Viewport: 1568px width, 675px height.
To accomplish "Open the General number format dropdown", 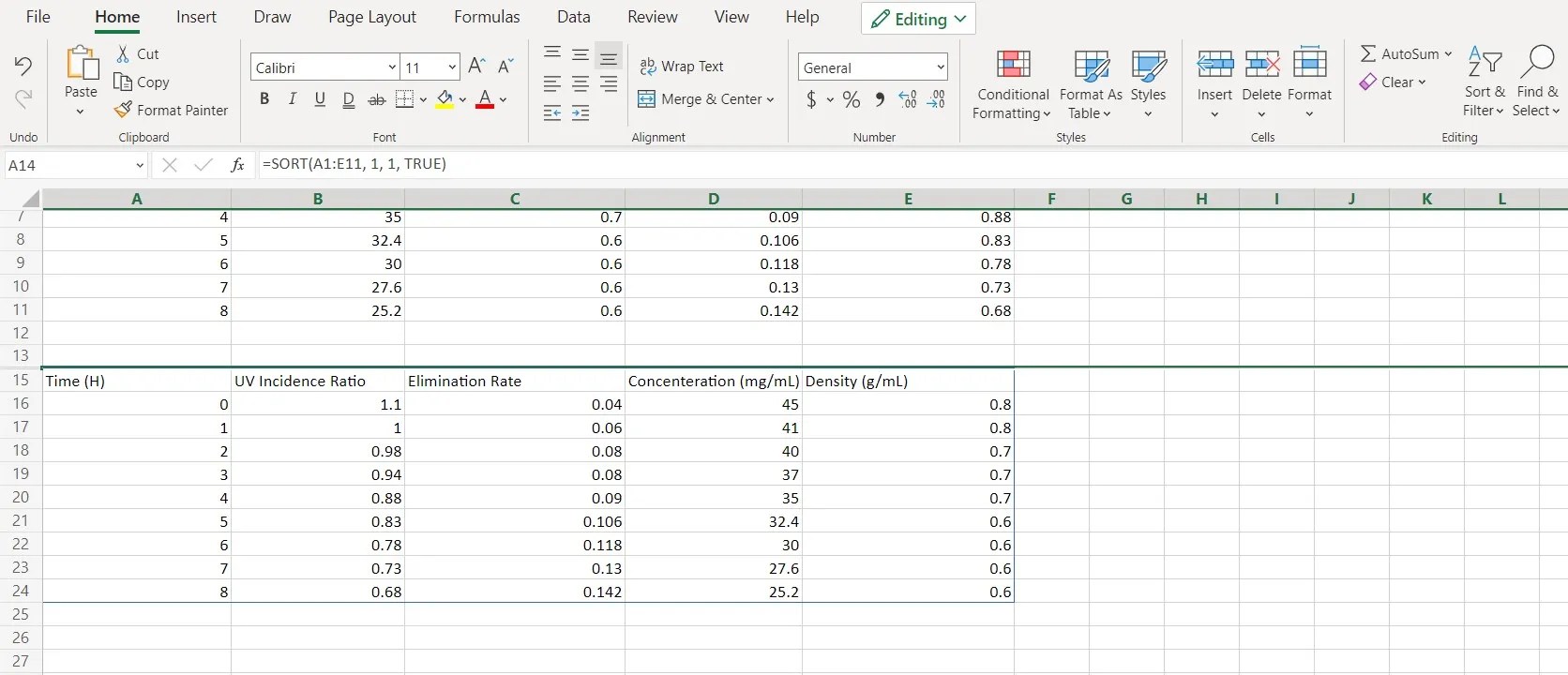I will coord(940,67).
